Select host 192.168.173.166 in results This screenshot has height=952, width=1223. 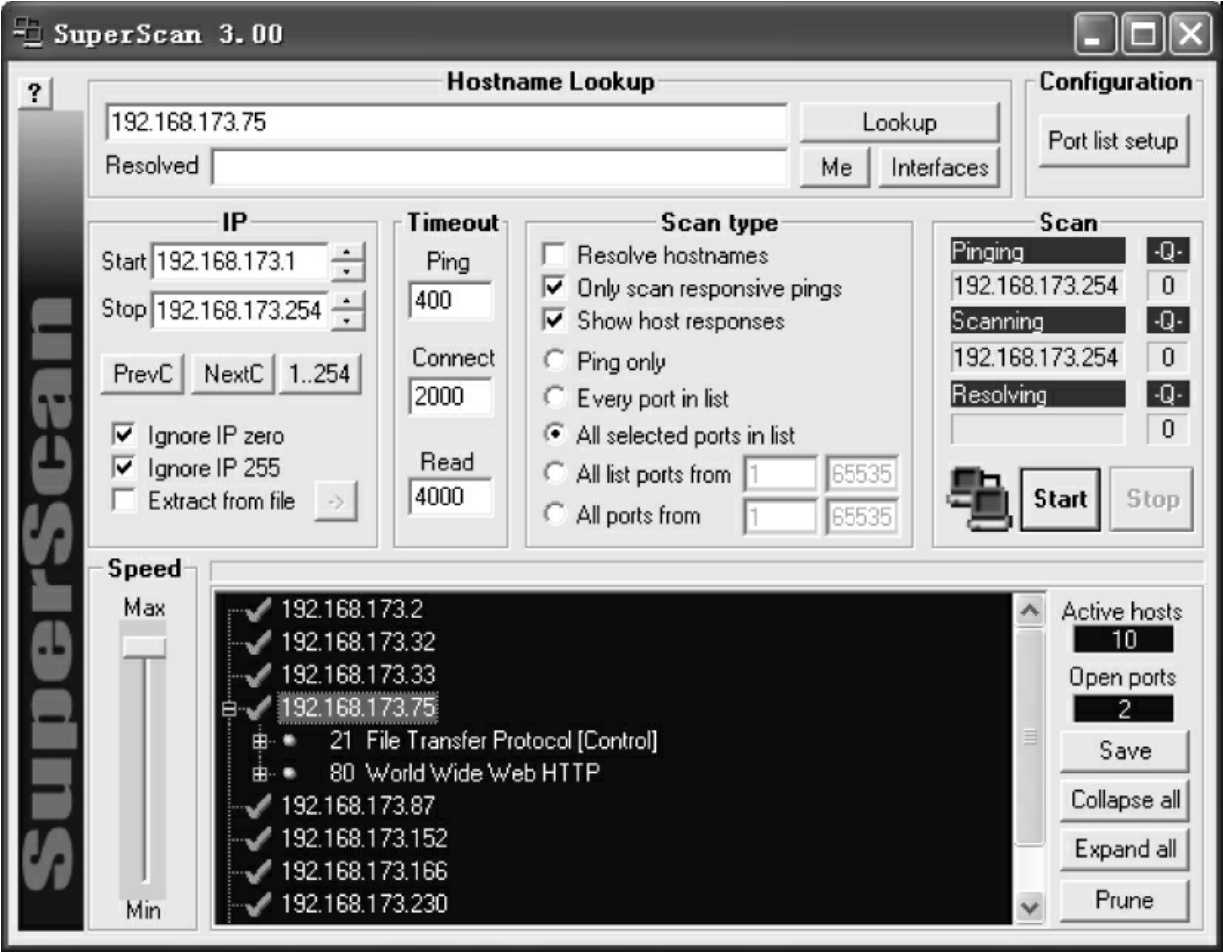pos(364,871)
